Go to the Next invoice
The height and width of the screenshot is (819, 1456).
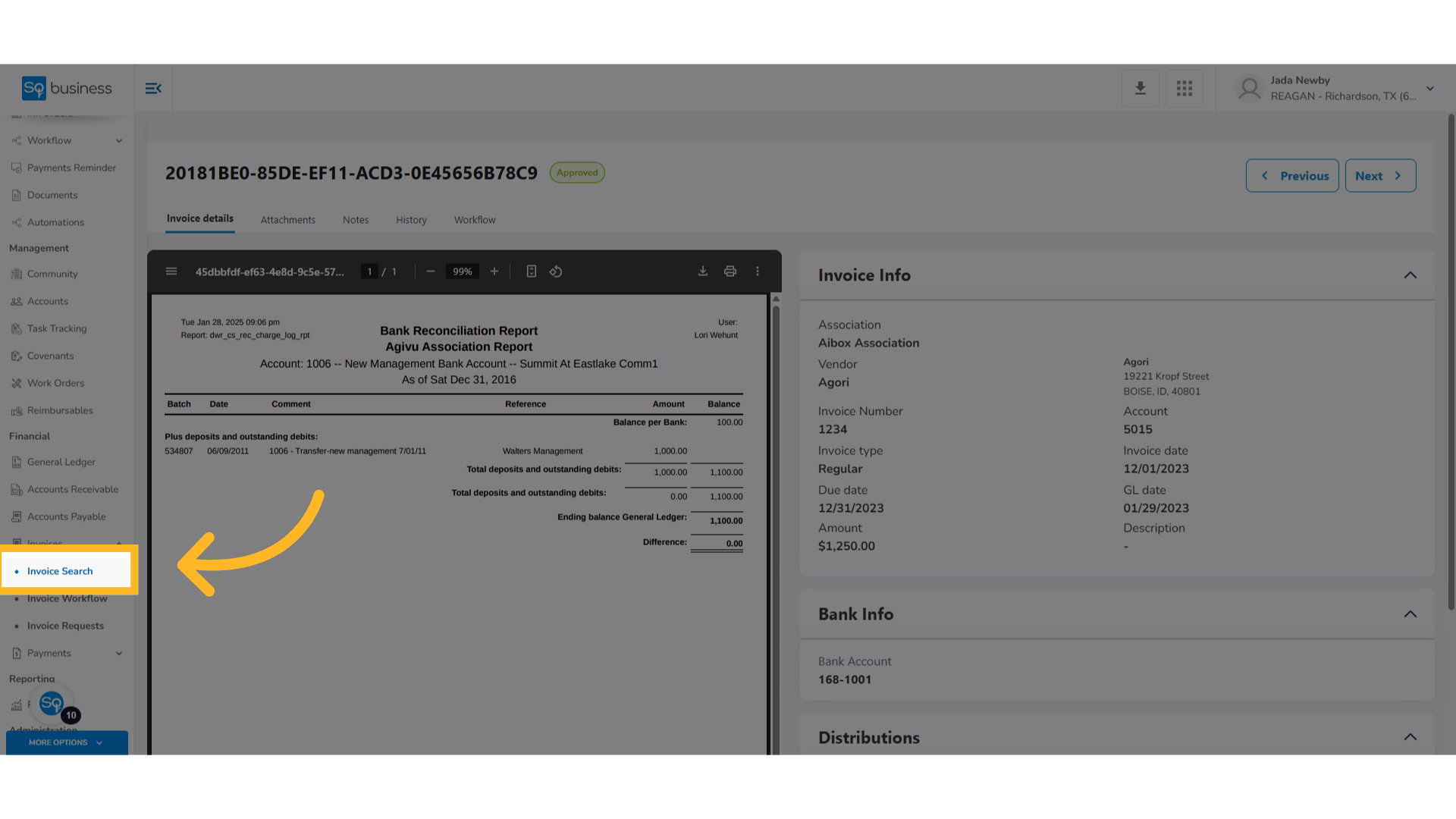pyautogui.click(x=1380, y=176)
